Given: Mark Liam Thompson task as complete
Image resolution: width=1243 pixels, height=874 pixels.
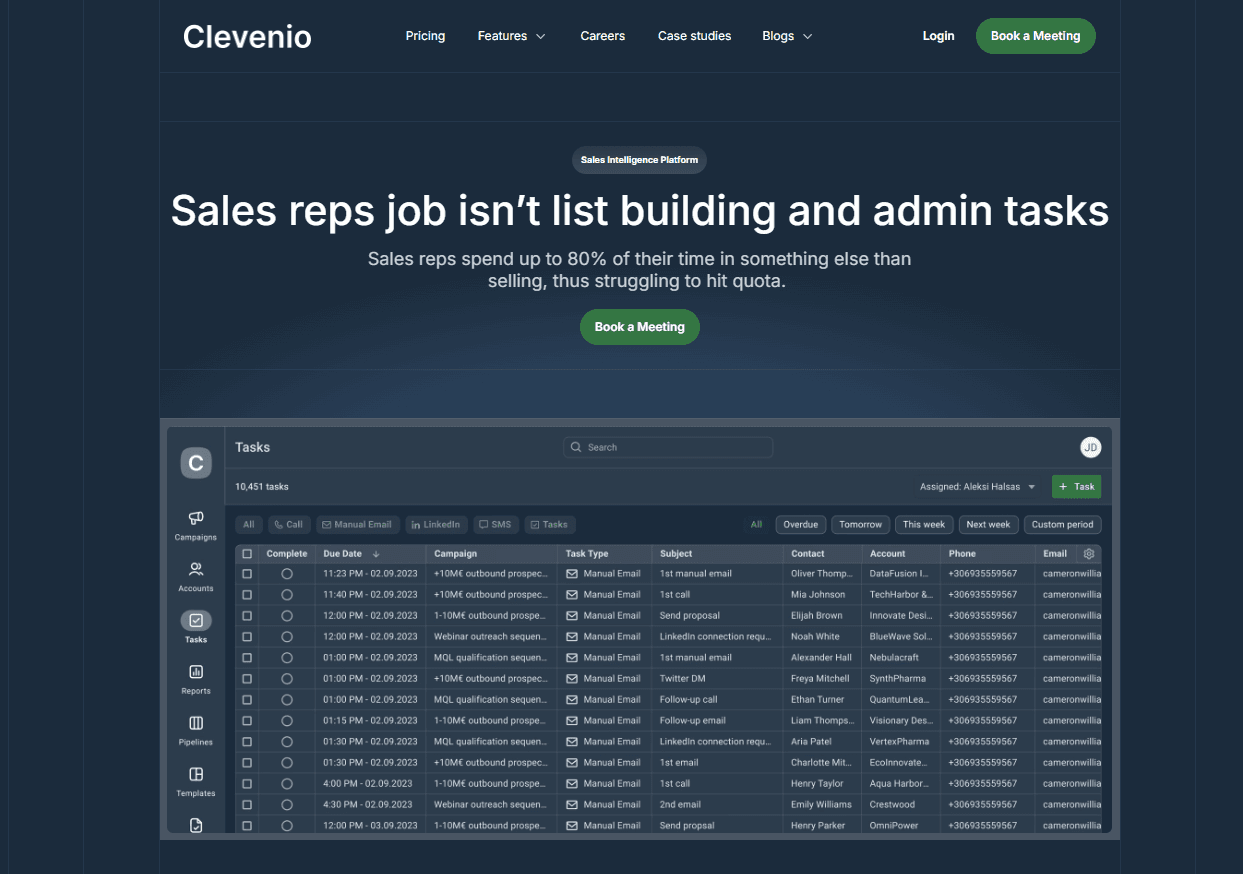Looking at the screenshot, I should point(287,721).
